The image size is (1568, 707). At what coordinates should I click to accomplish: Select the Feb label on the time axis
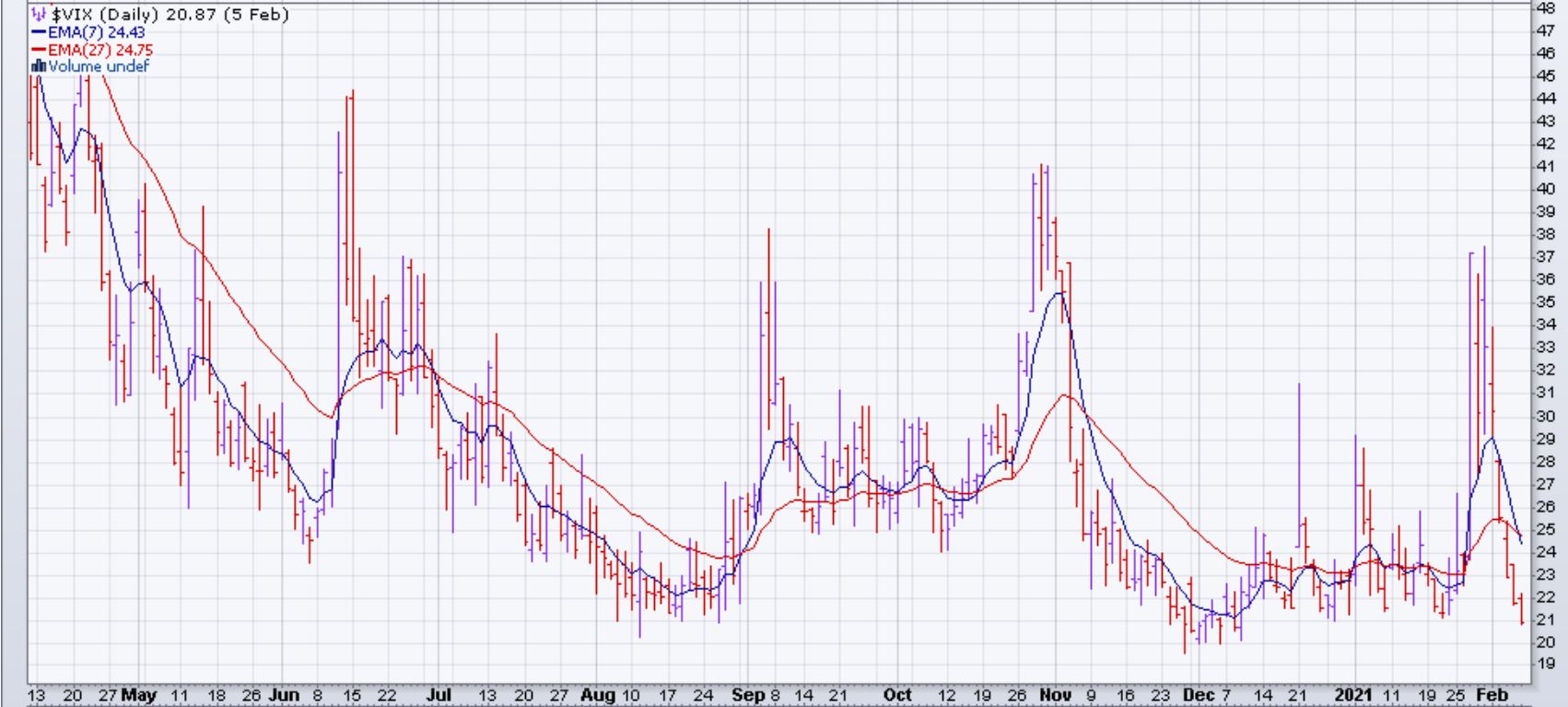click(x=1491, y=695)
